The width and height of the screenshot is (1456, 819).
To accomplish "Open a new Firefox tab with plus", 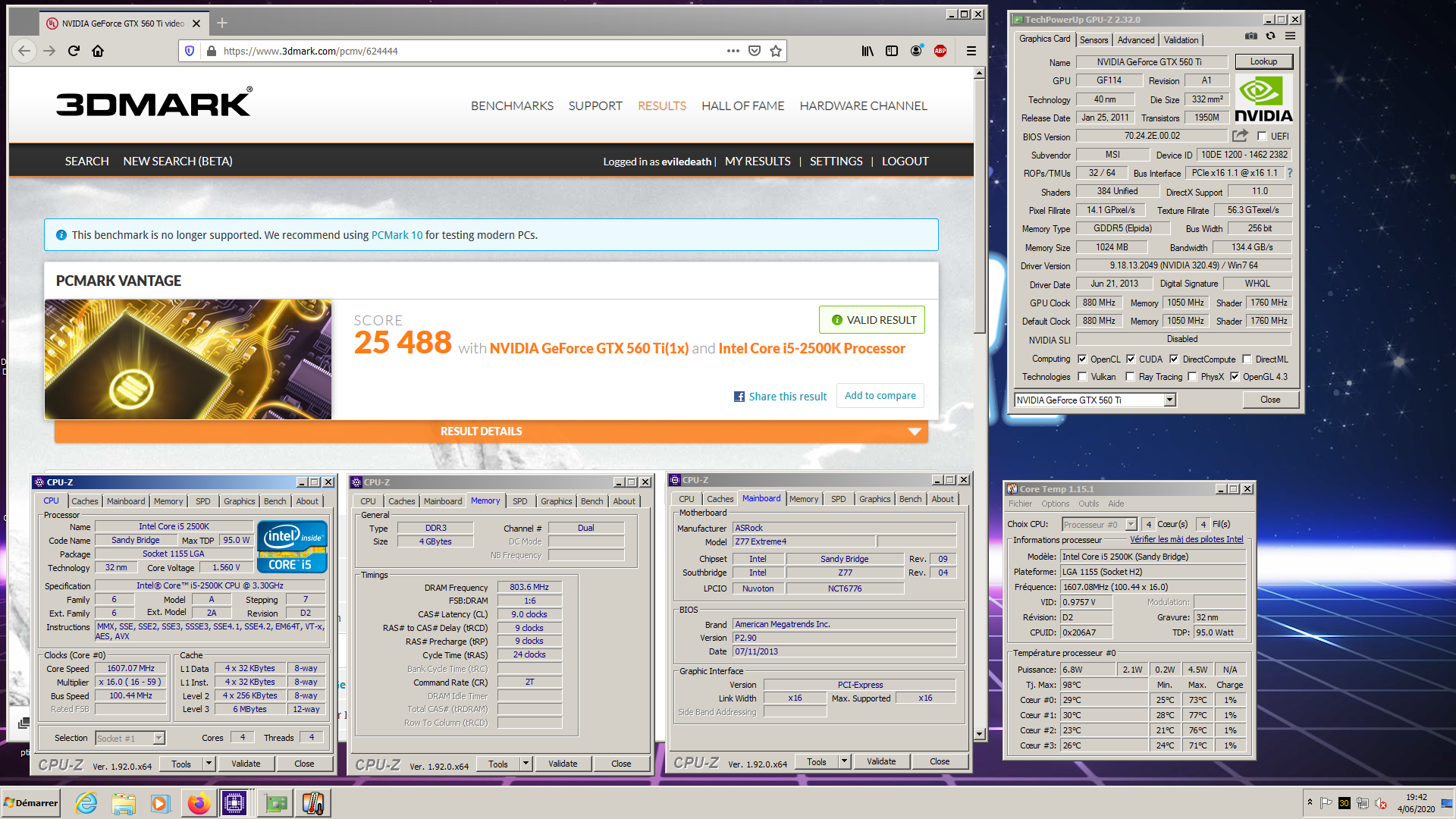I will point(222,23).
